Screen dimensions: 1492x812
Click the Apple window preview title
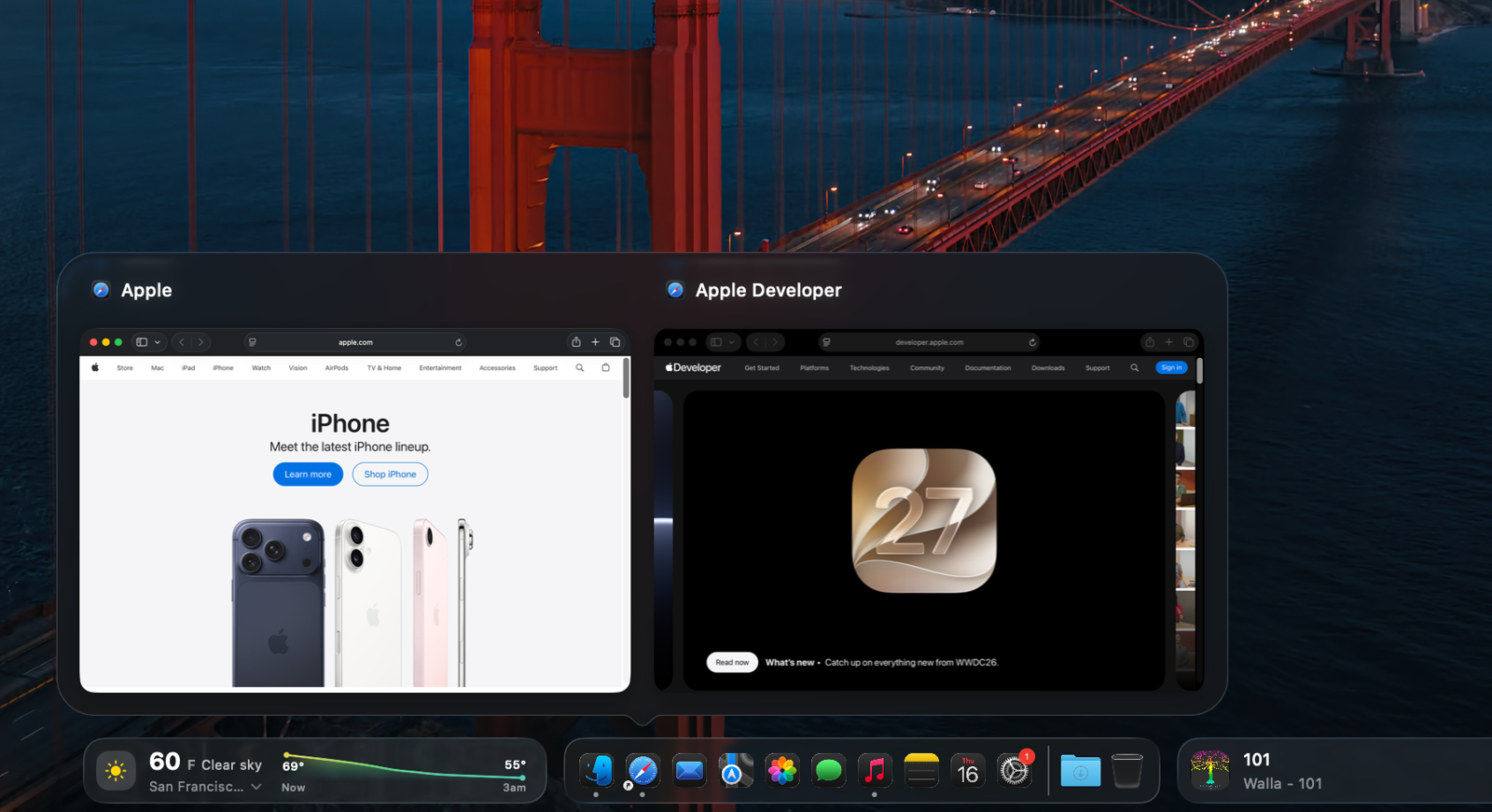[x=146, y=290]
